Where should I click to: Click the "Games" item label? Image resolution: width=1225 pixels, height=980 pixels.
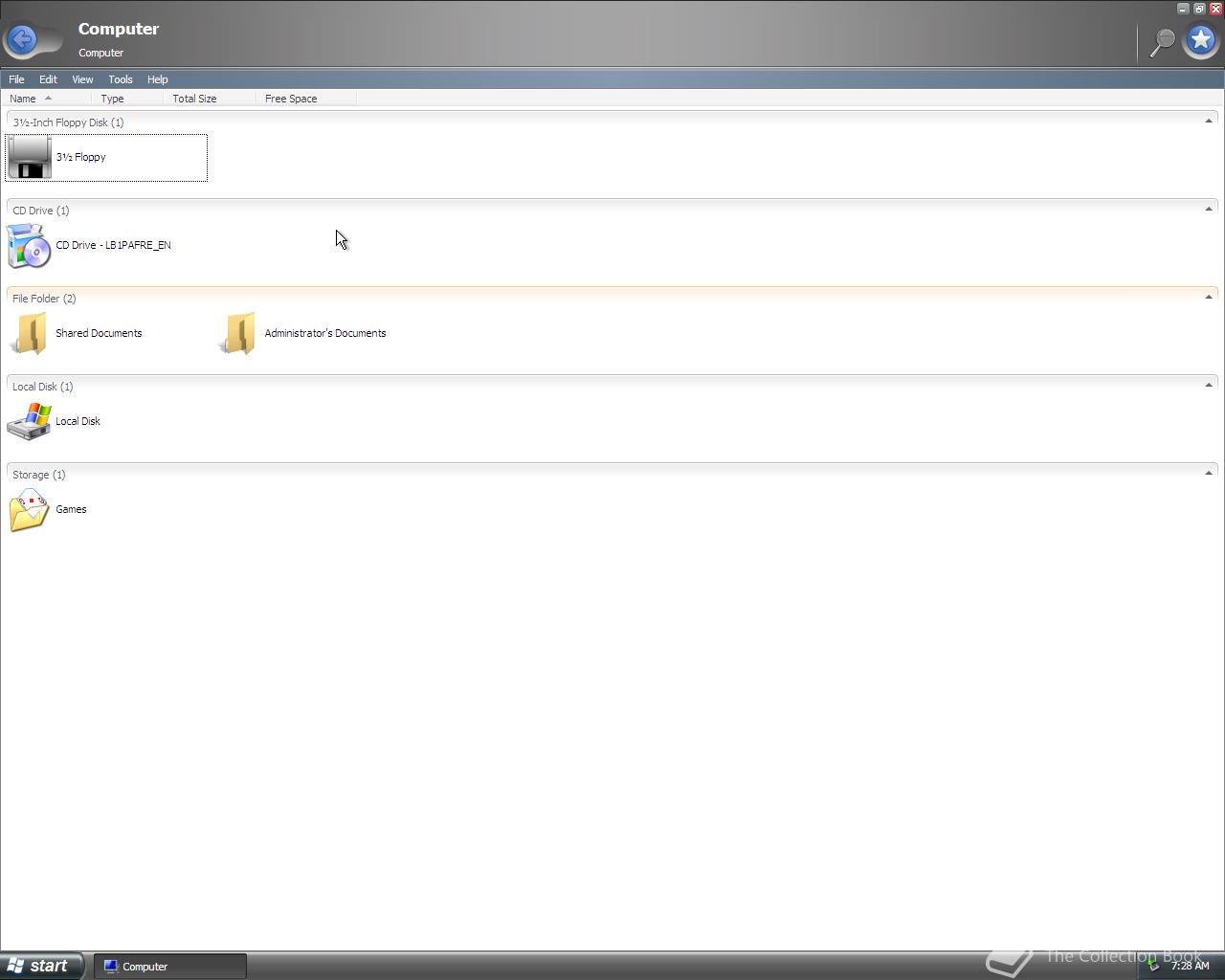(x=71, y=509)
